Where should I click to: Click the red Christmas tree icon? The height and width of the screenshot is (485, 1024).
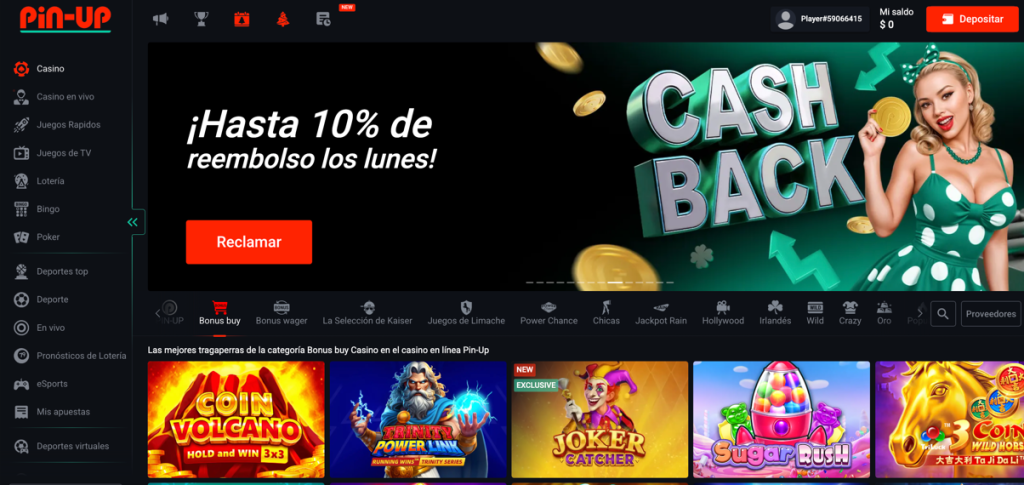click(283, 19)
